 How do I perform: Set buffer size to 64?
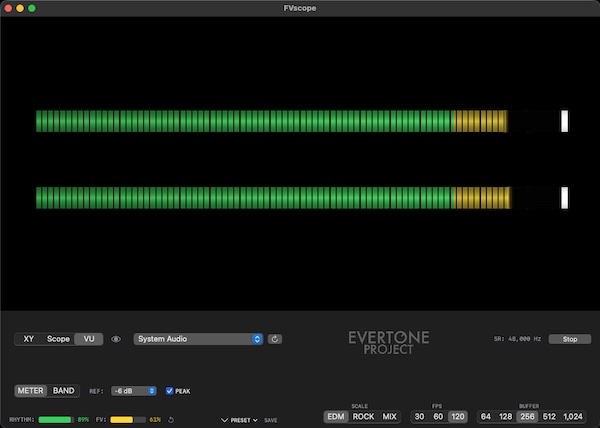(x=486, y=417)
